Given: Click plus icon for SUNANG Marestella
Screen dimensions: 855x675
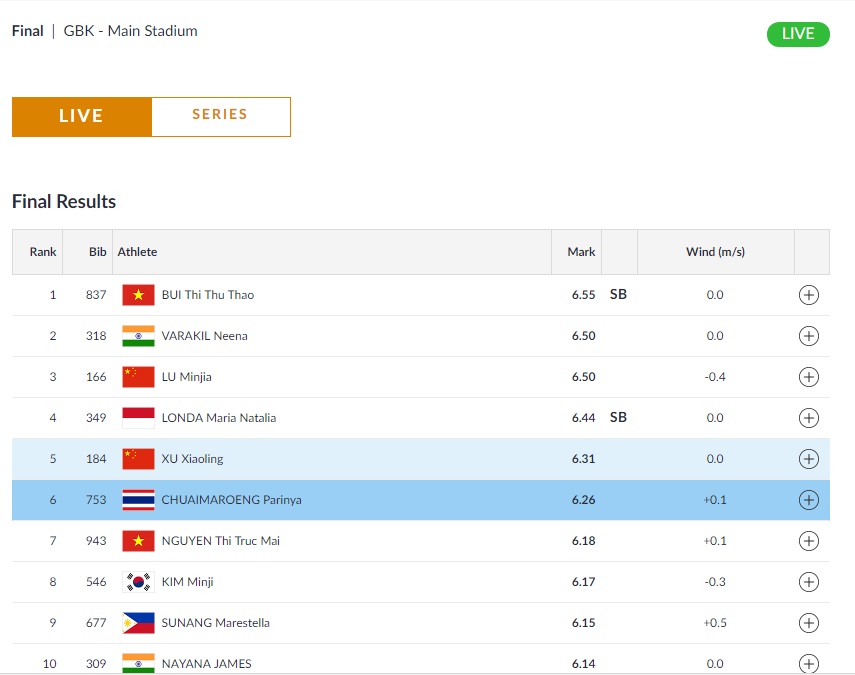Looking at the screenshot, I should coord(809,623).
